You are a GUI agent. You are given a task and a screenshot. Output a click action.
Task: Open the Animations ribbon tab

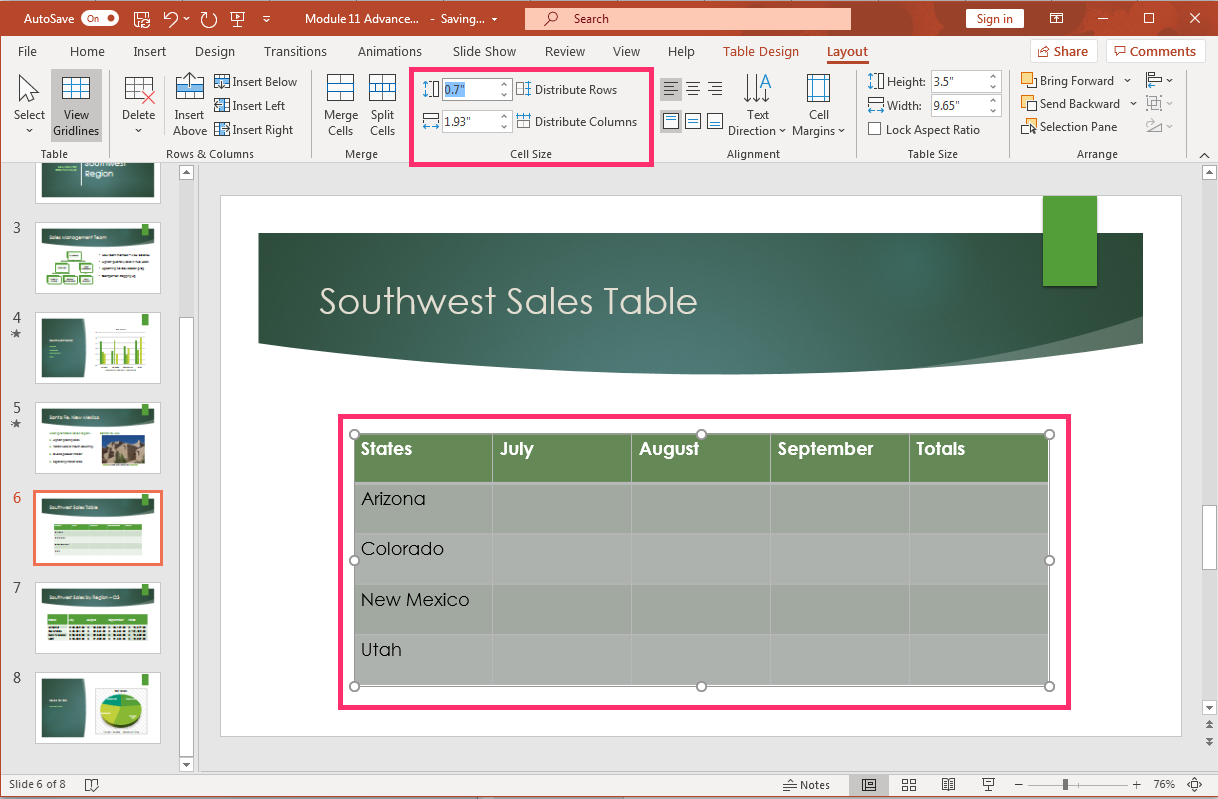coord(389,51)
